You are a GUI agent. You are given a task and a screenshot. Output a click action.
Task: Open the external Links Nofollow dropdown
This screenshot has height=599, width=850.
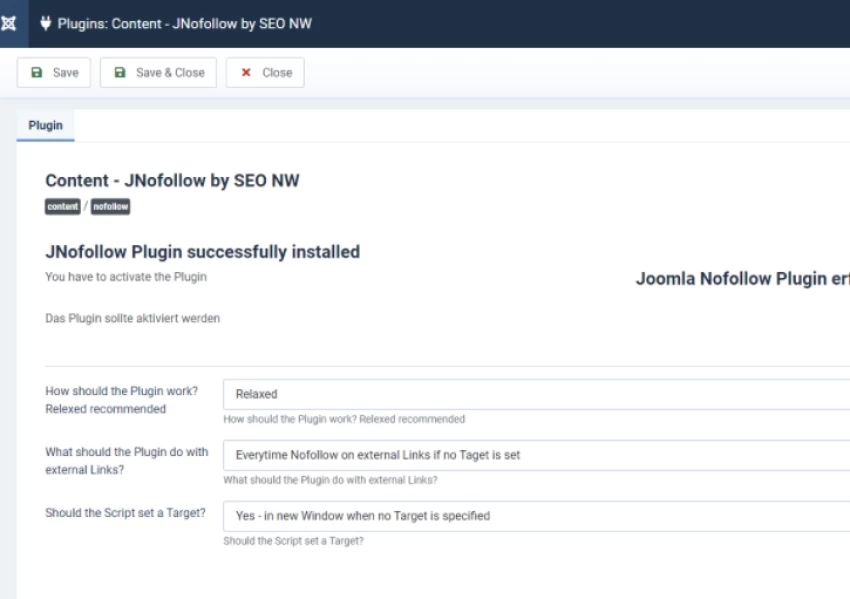click(537, 455)
